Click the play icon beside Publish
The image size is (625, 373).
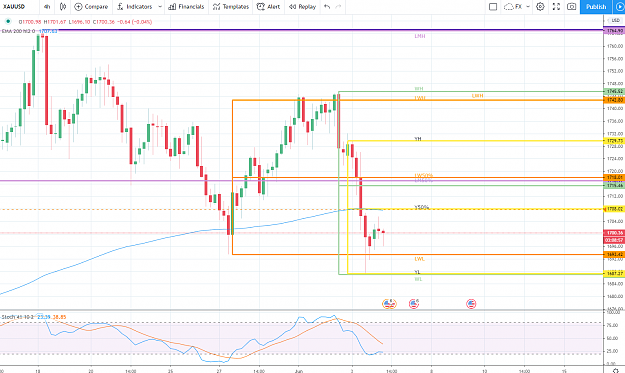(x=620, y=6)
